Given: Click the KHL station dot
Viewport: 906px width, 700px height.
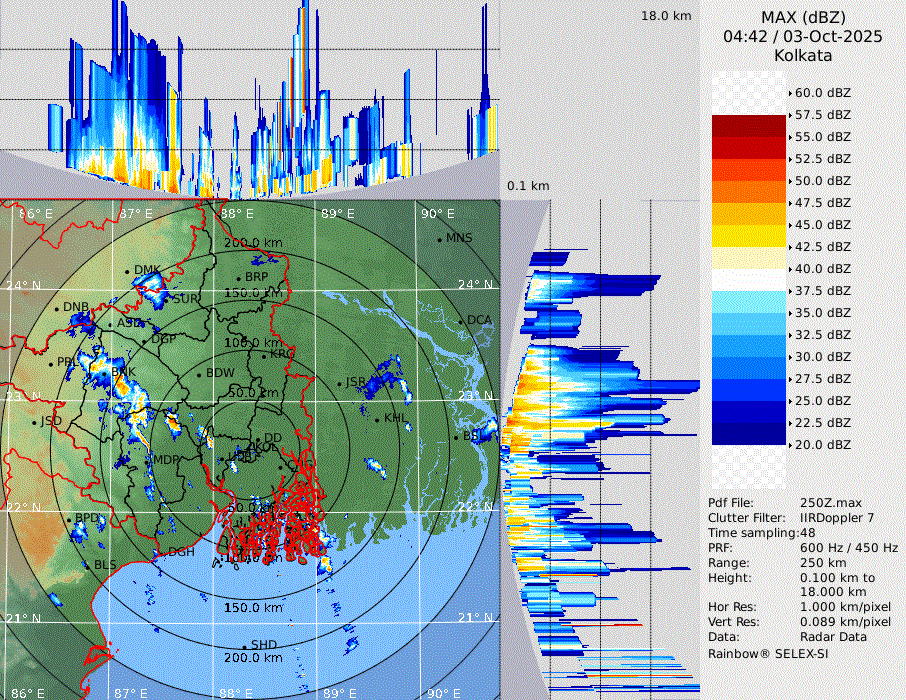Looking at the screenshot, I should coord(378,418).
